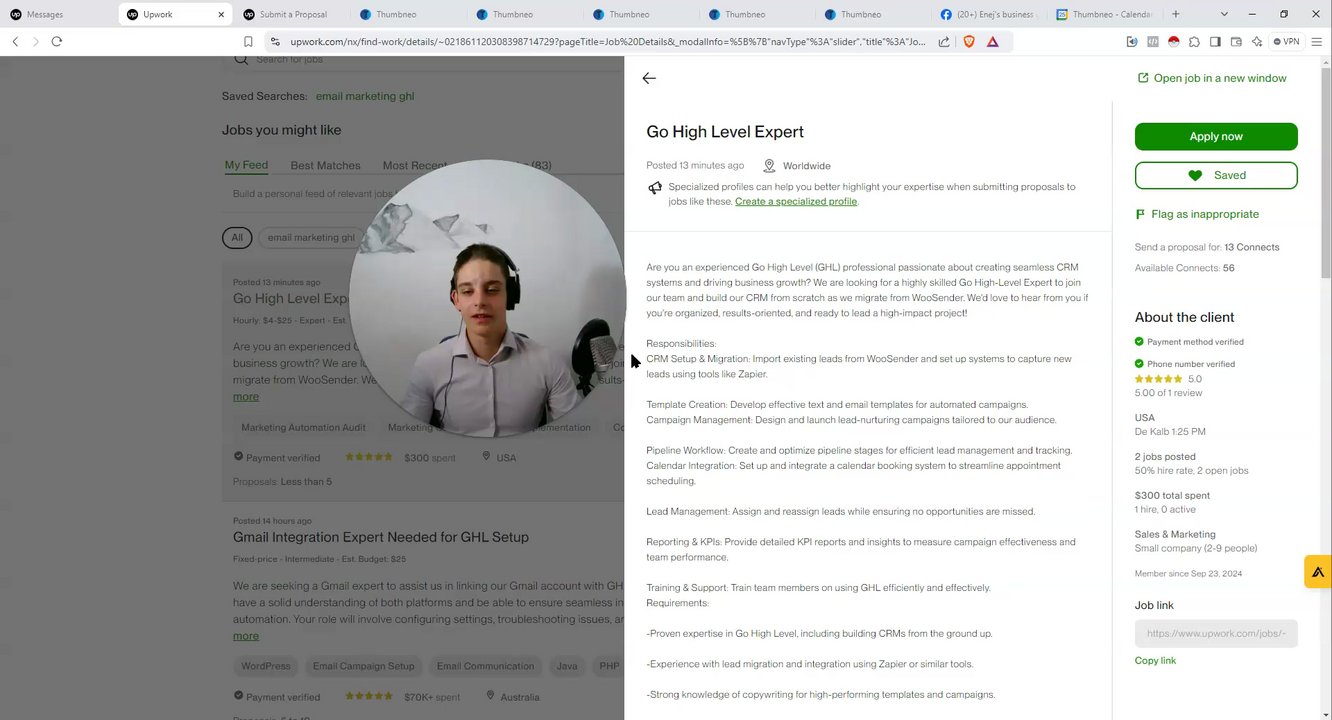Viewport: 1332px width, 720px height.
Task: Click the browser address bar URL
Action: point(606,41)
